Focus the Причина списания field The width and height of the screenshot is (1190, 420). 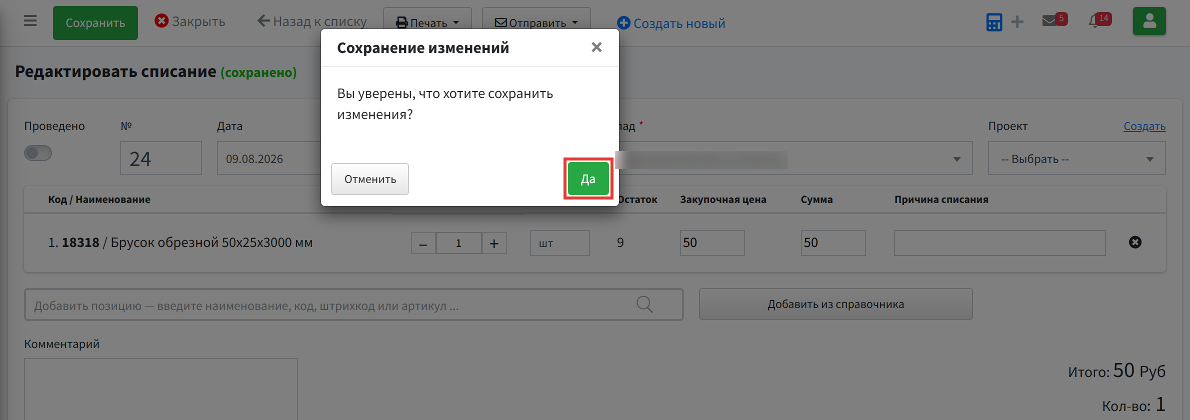(1000, 243)
